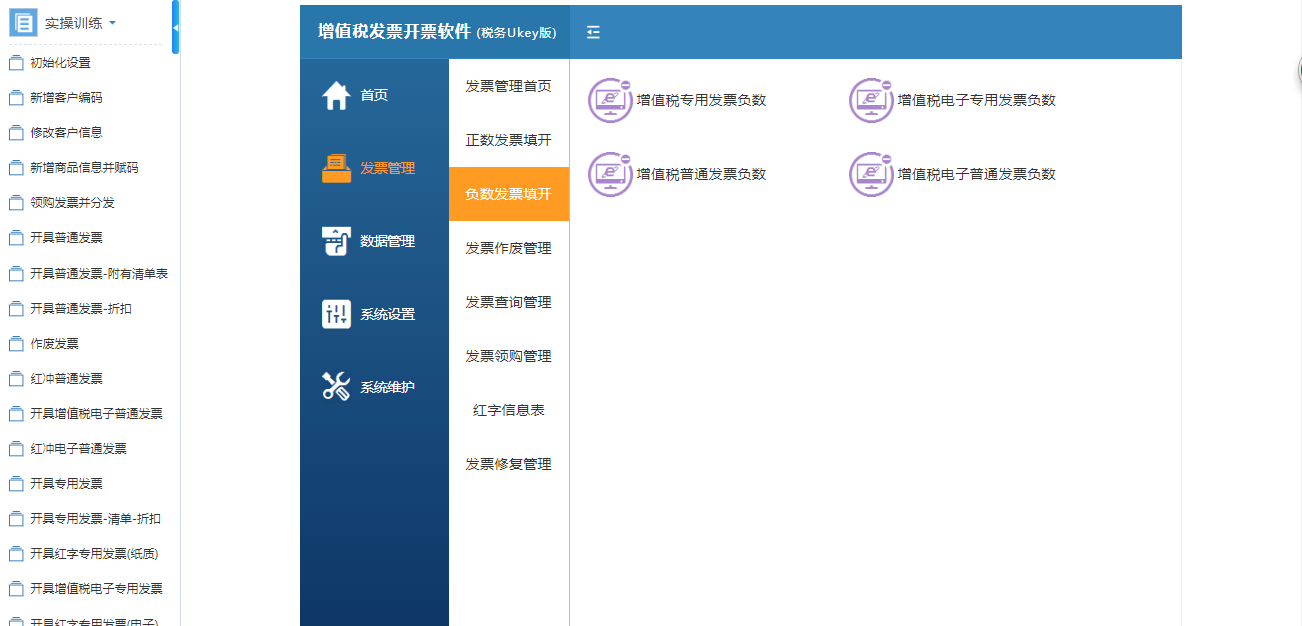Open 发票领购管理 submenu item

[x=509, y=356]
